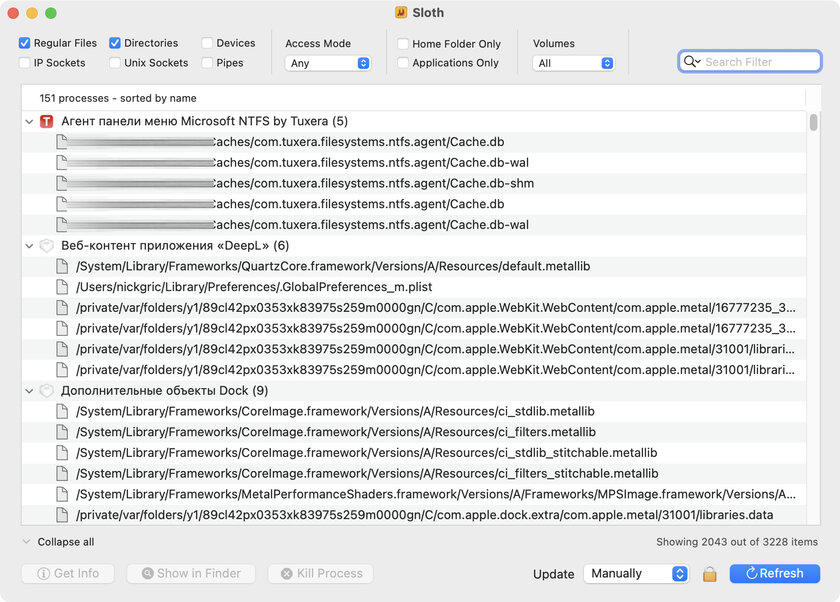Viewport: 840px width, 602px height.
Task: Select the CoreImage ci_stdlib.metallib row
Action: tap(414, 411)
